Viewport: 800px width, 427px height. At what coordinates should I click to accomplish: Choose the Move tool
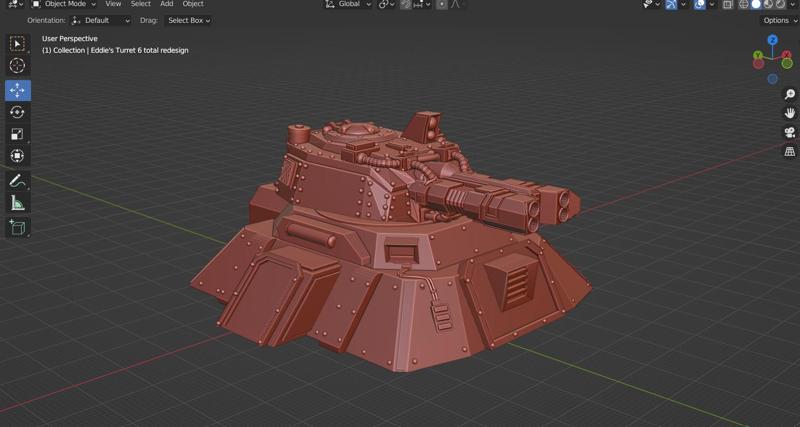17,90
